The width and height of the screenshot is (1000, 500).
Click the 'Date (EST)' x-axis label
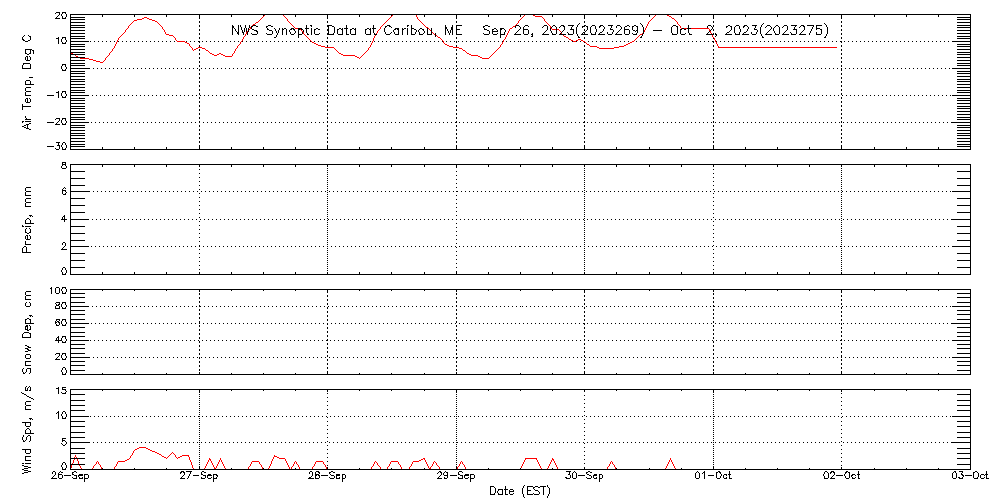[520, 491]
